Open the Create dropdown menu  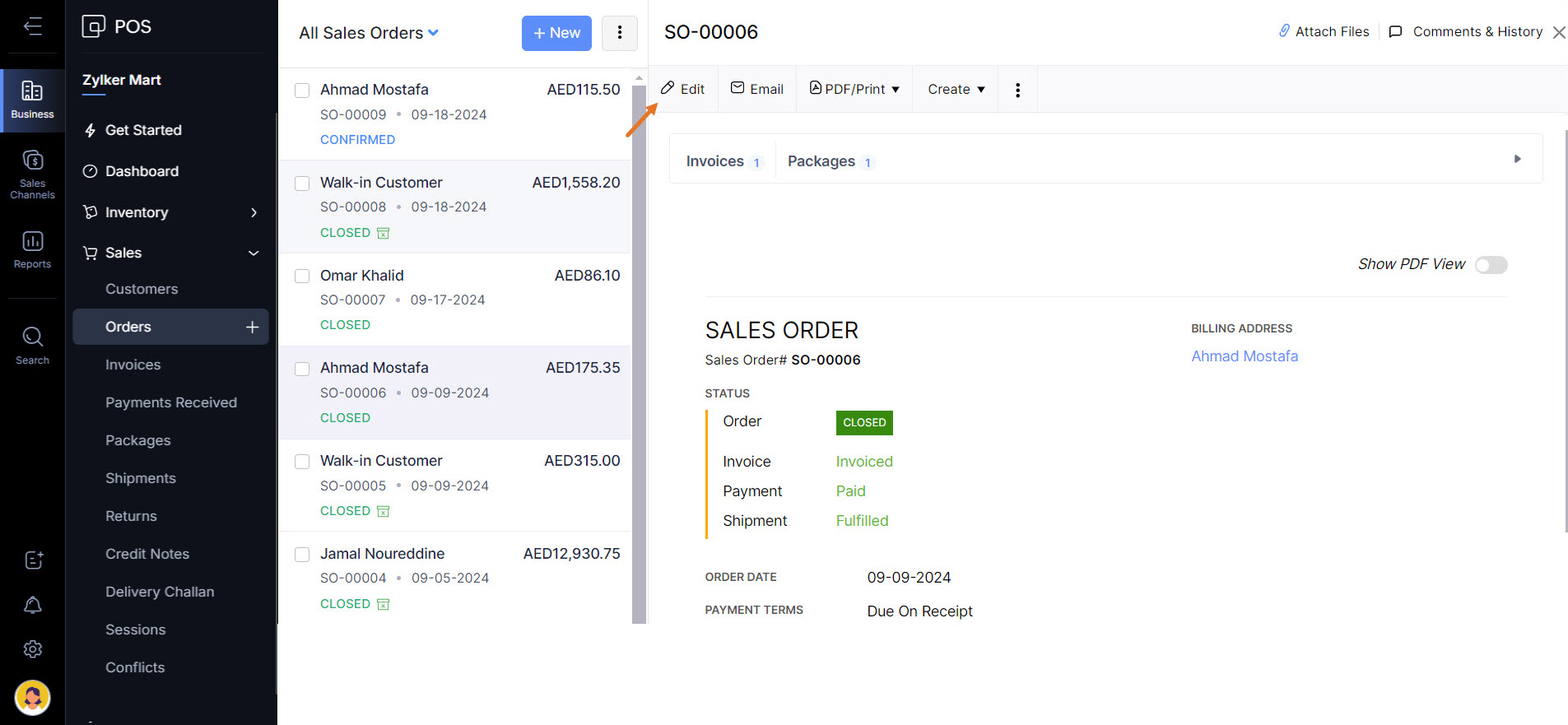(956, 89)
